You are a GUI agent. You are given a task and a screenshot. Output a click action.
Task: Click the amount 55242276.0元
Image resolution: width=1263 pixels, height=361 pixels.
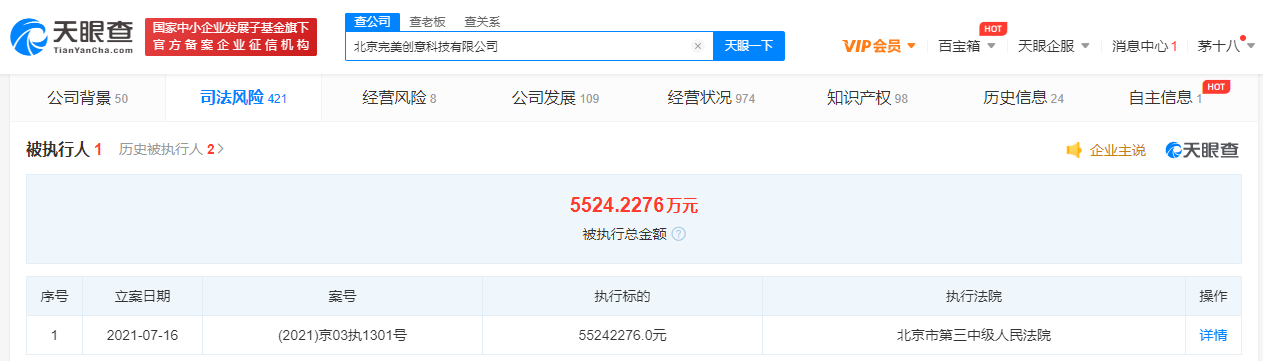(x=622, y=335)
